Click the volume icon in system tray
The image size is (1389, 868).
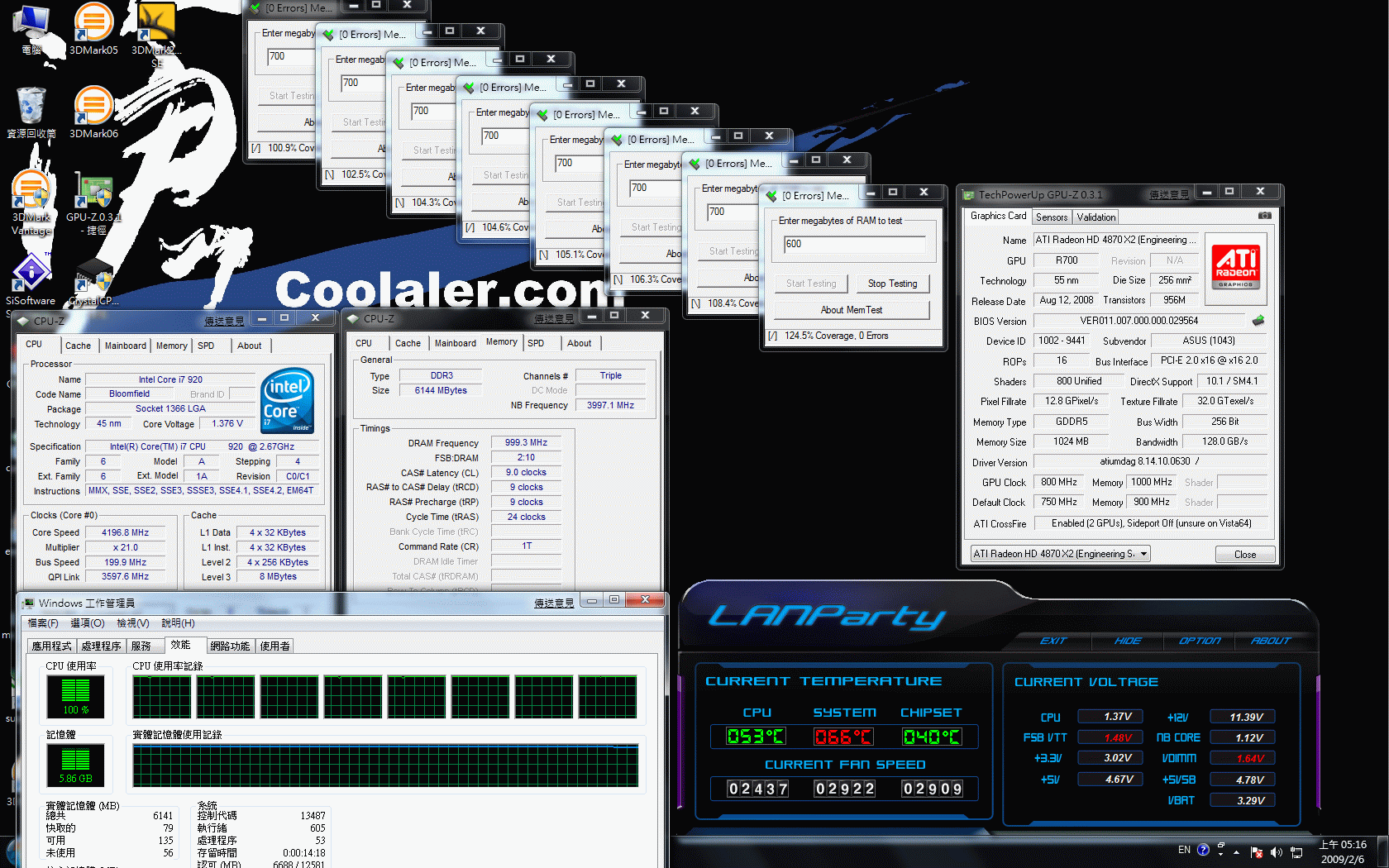[x=1276, y=851]
